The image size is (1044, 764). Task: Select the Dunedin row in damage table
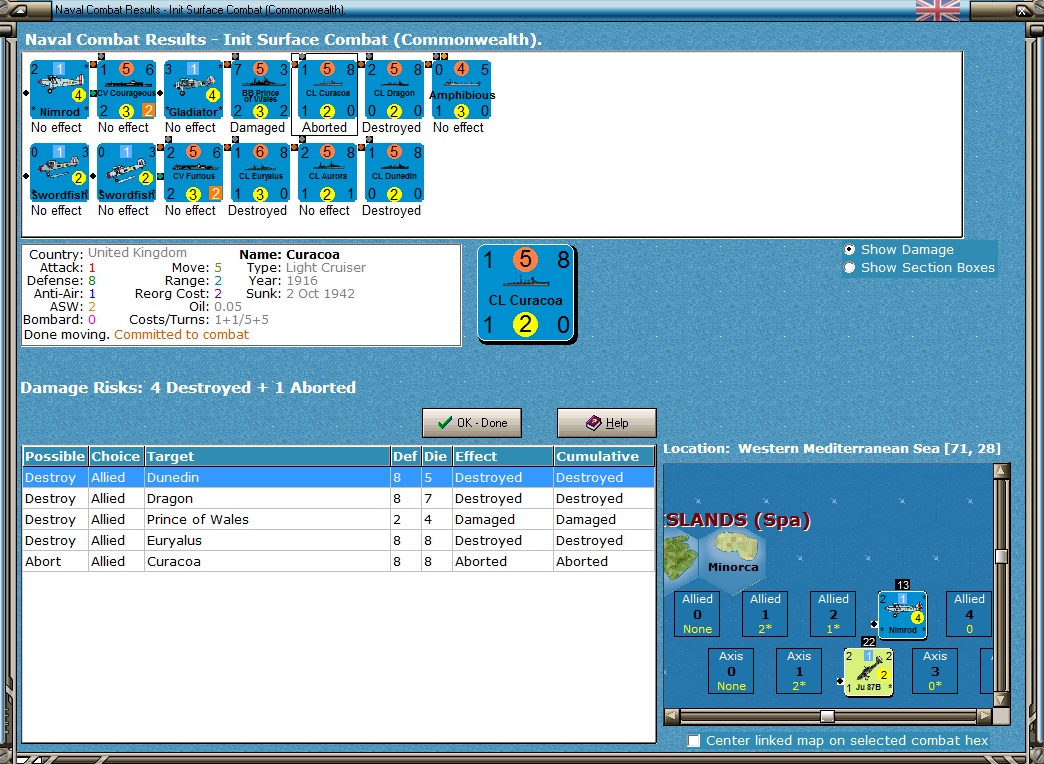pyautogui.click(x=339, y=478)
